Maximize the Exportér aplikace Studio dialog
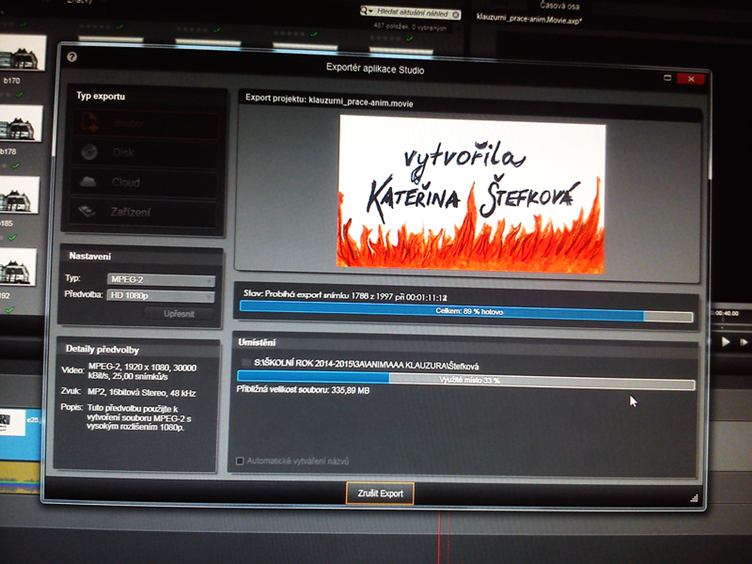Viewport: 752px width, 564px height. (667, 77)
